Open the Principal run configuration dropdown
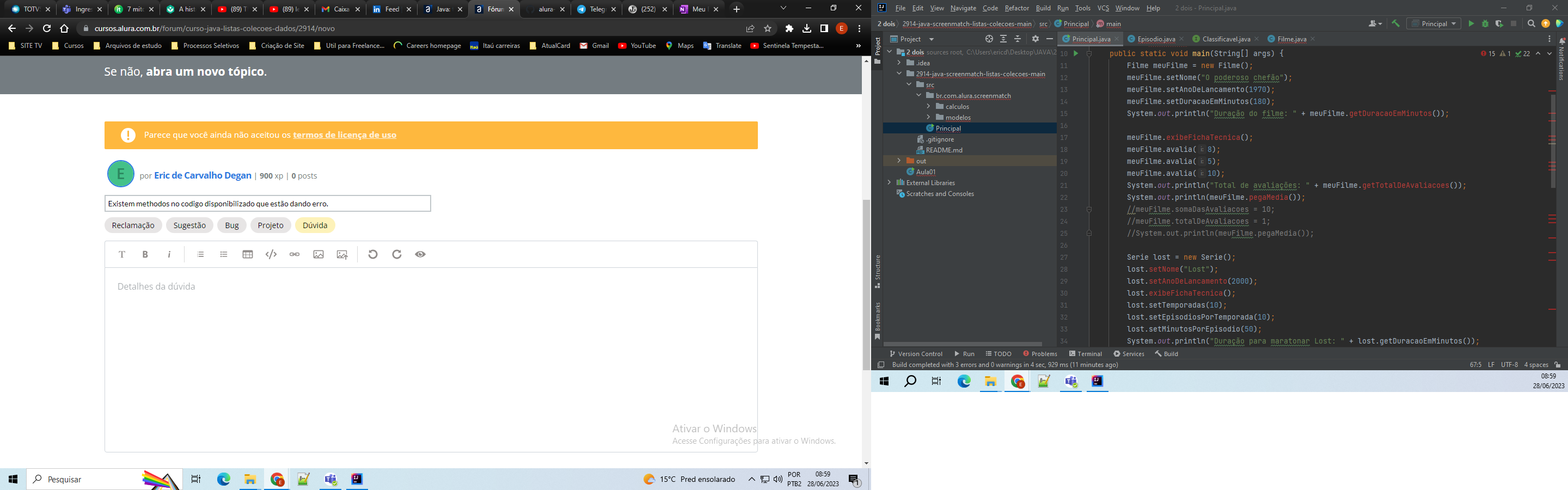This screenshot has width=1568, height=490. (1434, 24)
